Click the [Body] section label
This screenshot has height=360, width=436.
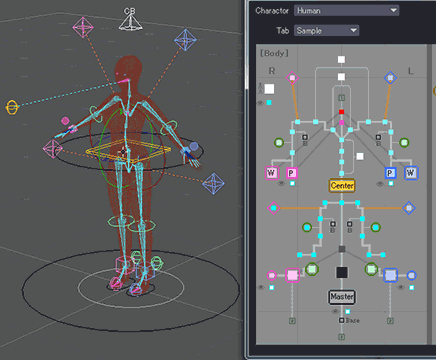tap(274, 53)
